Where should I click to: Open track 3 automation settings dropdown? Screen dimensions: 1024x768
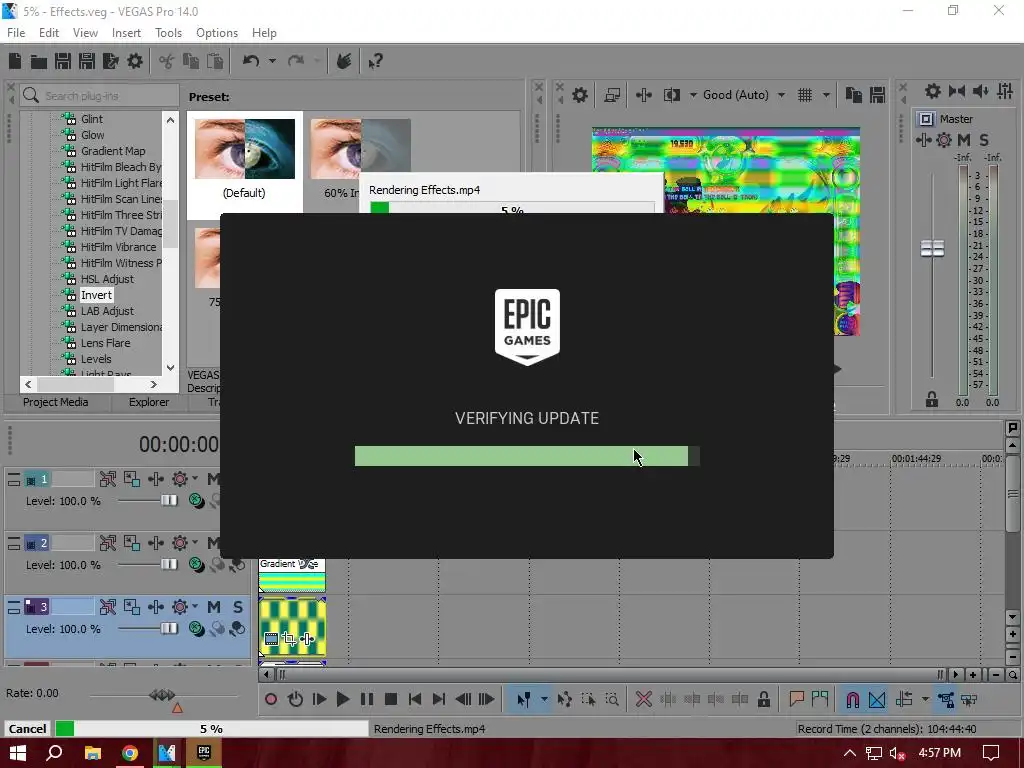tap(195, 607)
